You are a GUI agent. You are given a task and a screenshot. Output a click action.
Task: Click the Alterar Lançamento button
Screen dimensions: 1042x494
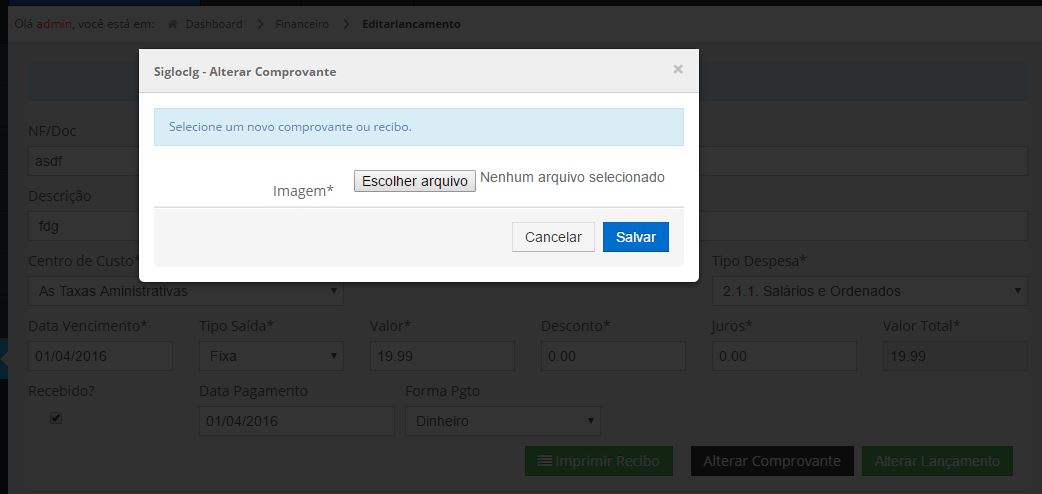(937, 461)
